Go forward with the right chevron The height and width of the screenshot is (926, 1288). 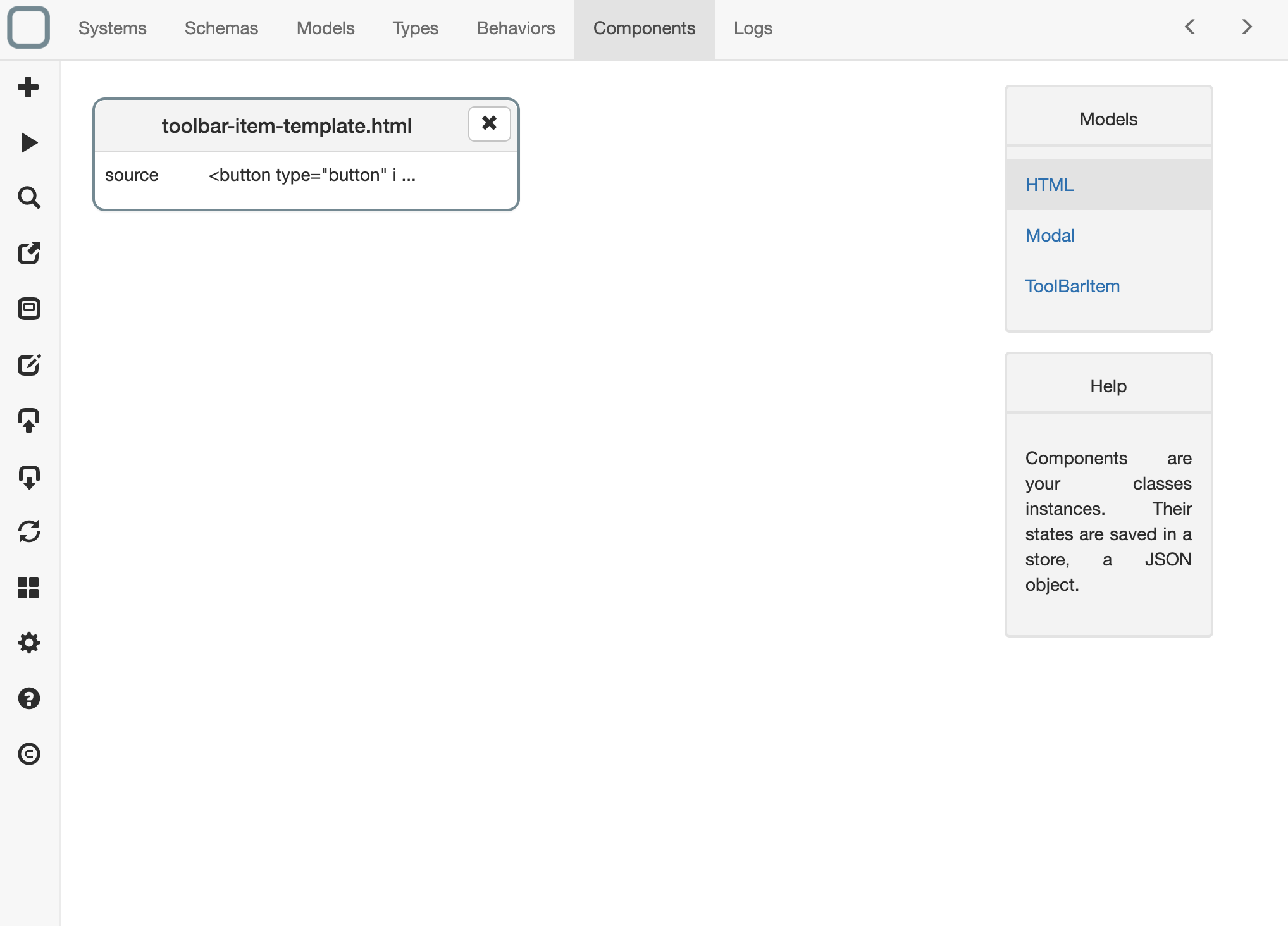[1247, 27]
